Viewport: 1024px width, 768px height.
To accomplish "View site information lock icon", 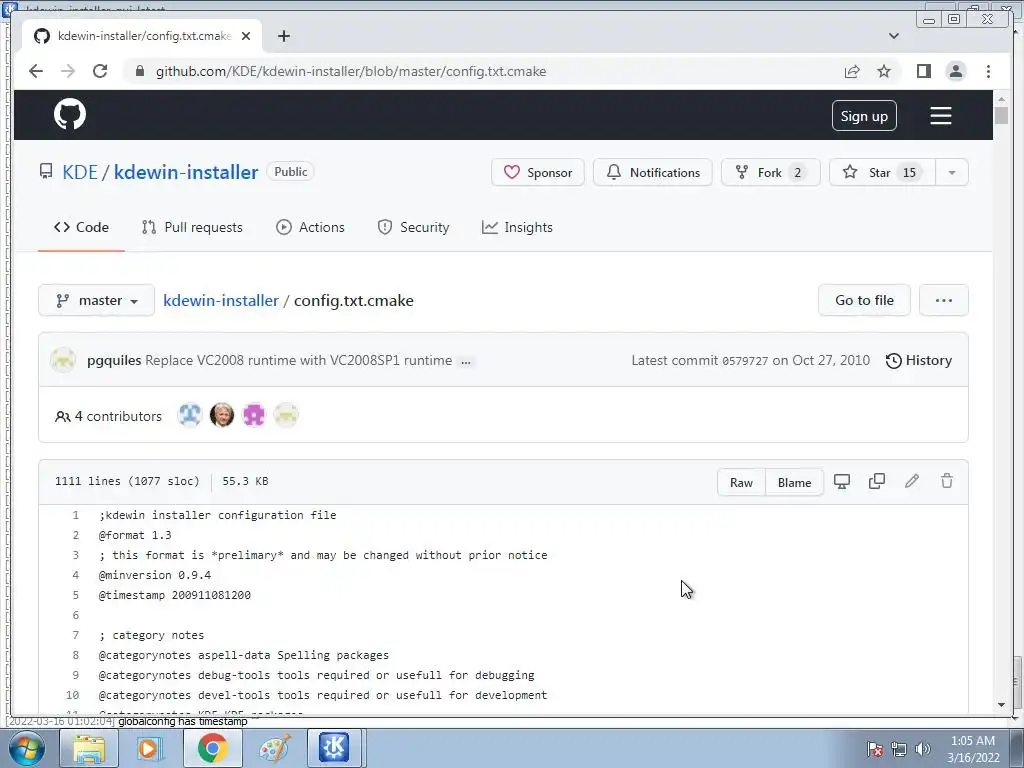I will (x=139, y=71).
